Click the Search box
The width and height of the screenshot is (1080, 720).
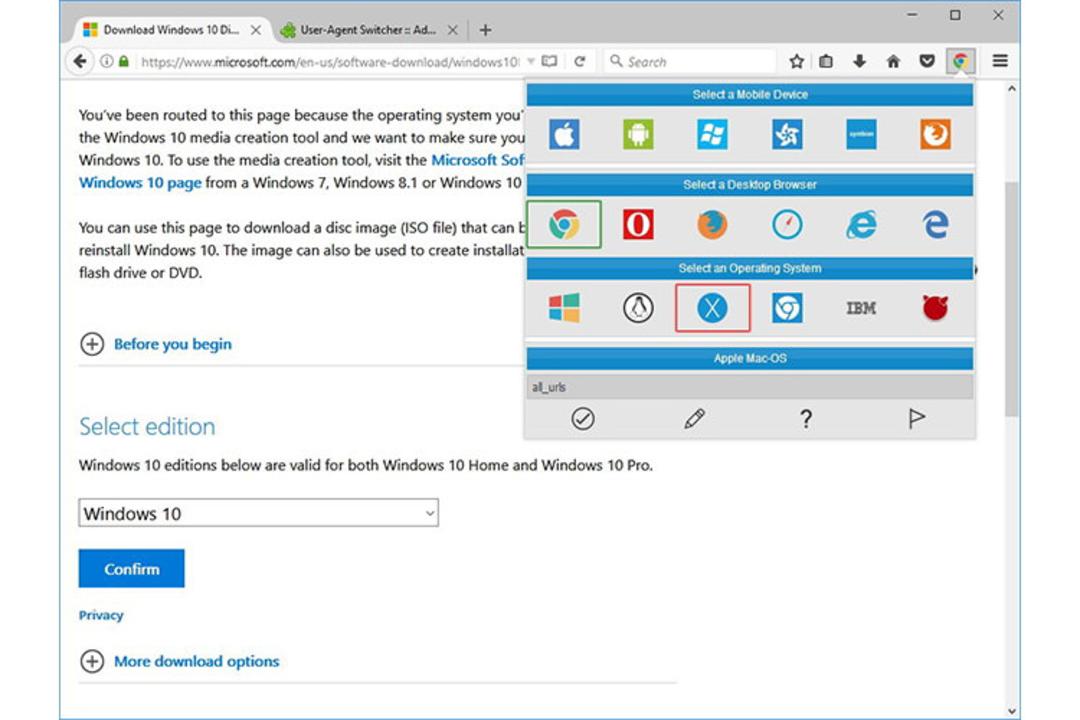[x=689, y=62]
